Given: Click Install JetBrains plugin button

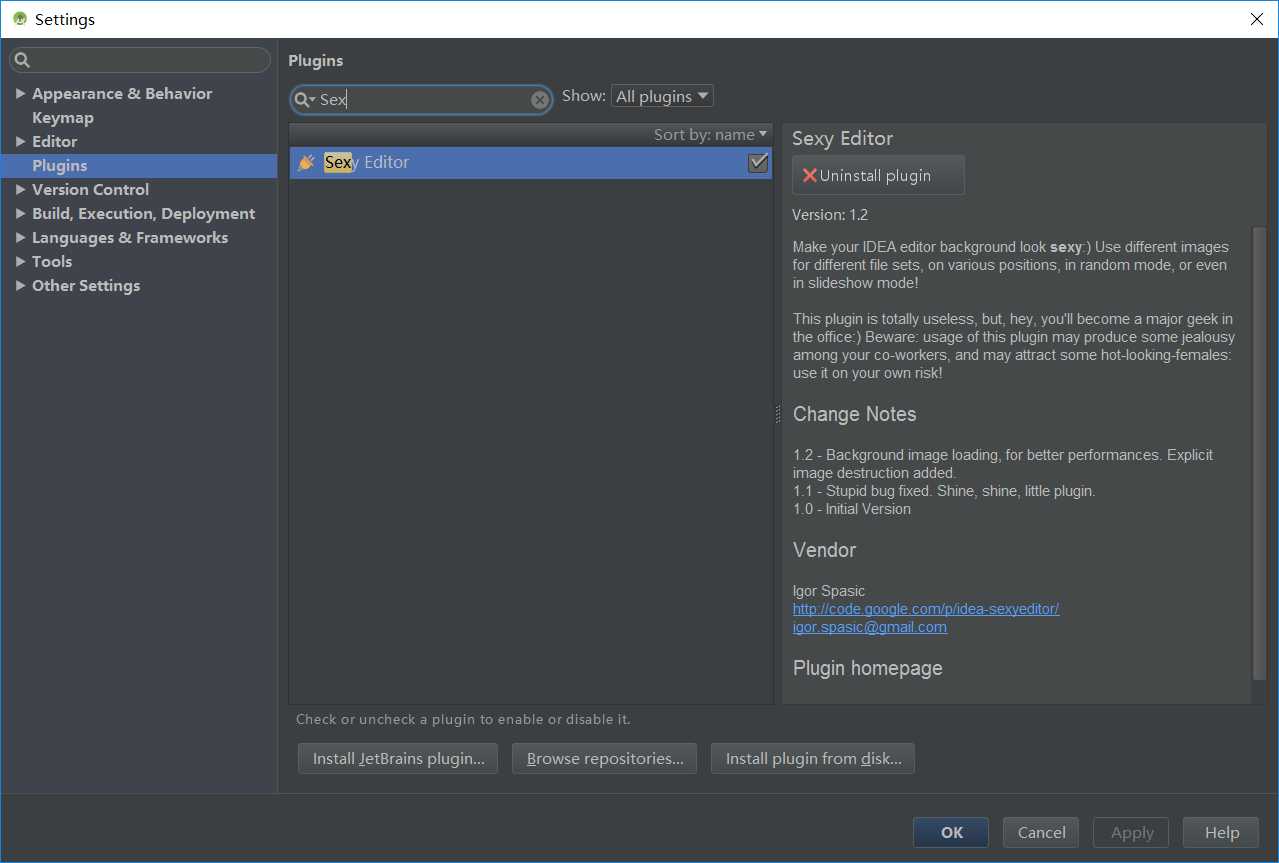Looking at the screenshot, I should tap(398, 758).
